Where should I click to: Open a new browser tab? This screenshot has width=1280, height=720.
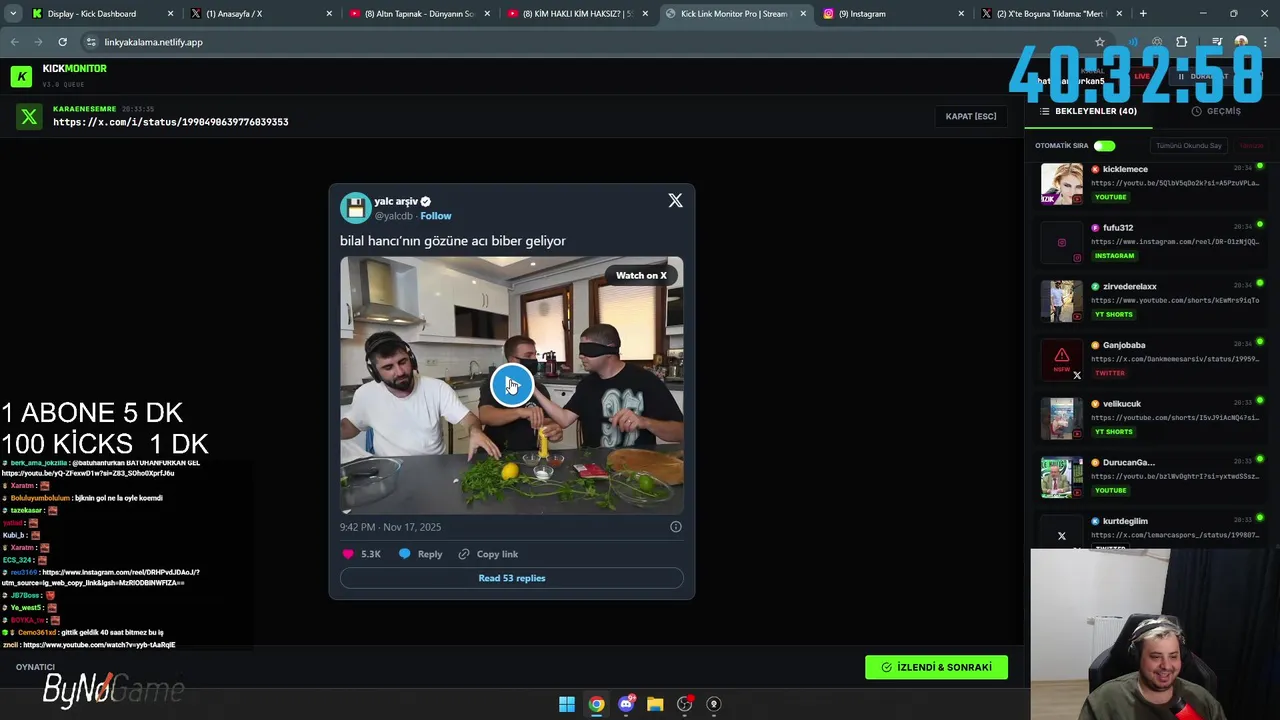(x=1143, y=14)
